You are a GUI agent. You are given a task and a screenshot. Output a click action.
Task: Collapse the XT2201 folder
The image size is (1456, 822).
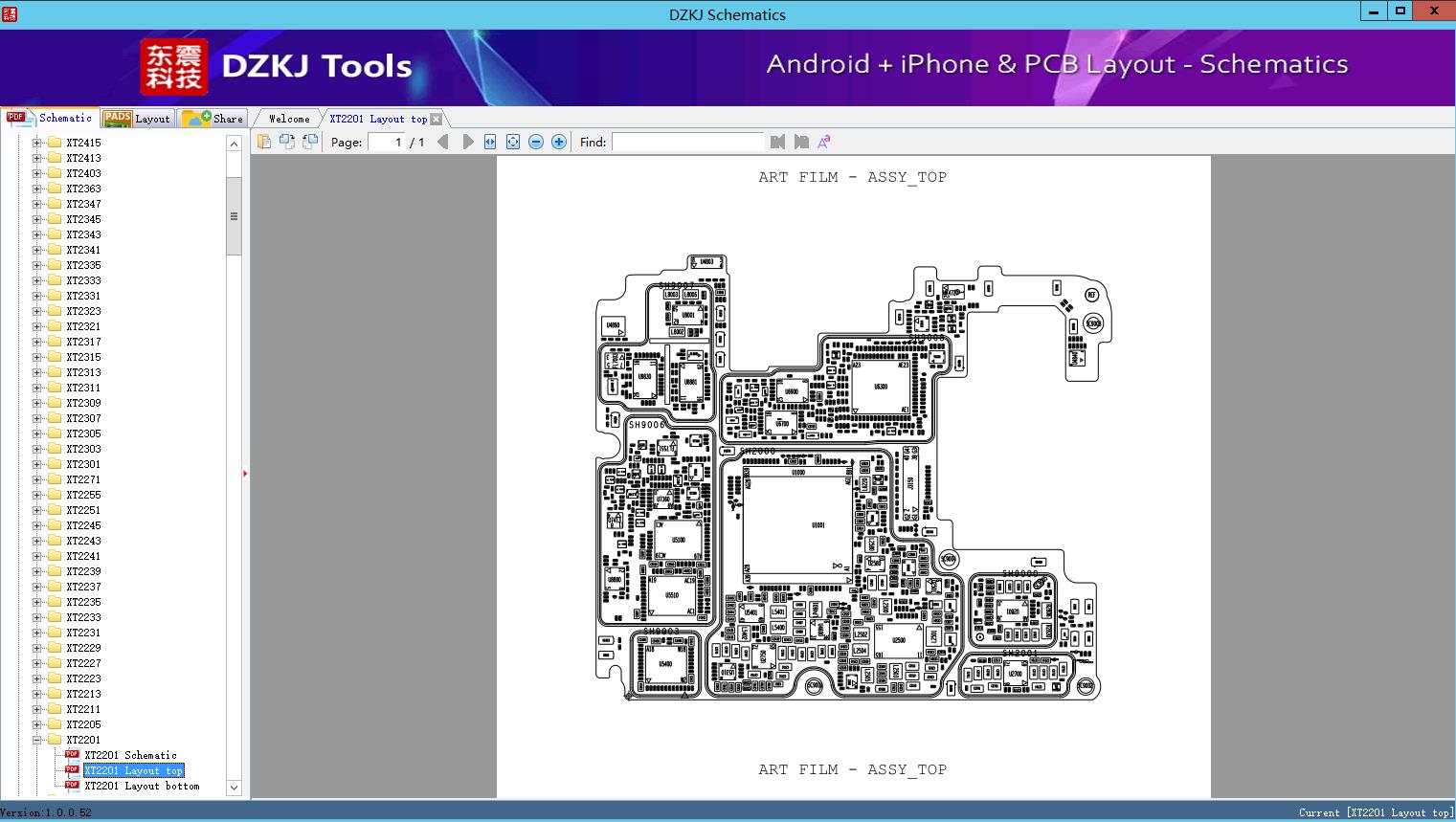tap(37, 740)
